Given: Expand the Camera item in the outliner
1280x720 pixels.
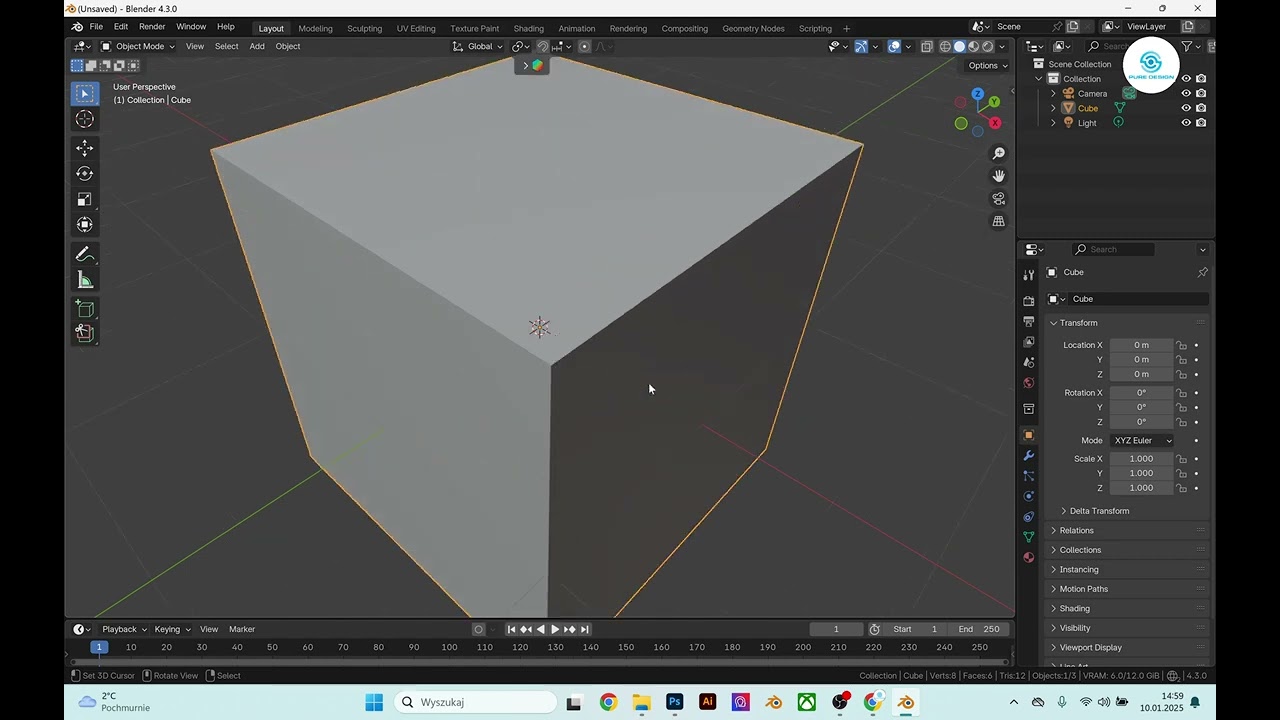Looking at the screenshot, I should pyautogui.click(x=1053, y=93).
